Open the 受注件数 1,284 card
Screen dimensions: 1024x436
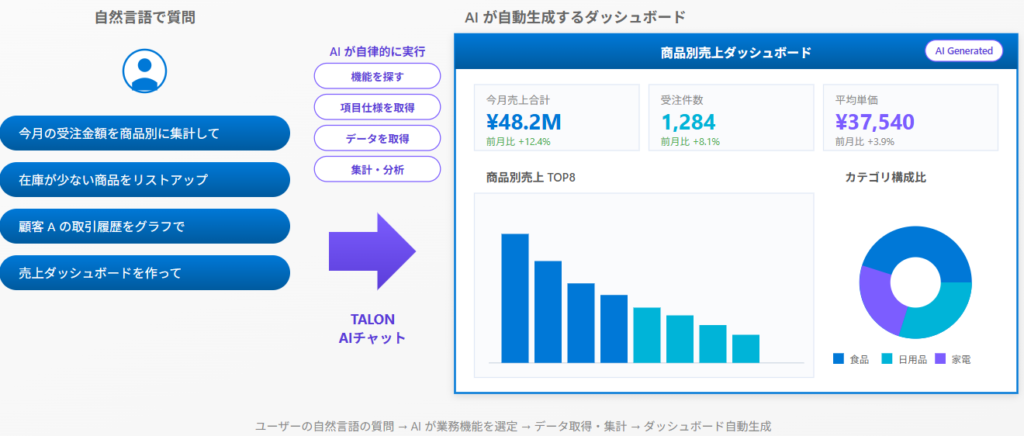point(731,118)
